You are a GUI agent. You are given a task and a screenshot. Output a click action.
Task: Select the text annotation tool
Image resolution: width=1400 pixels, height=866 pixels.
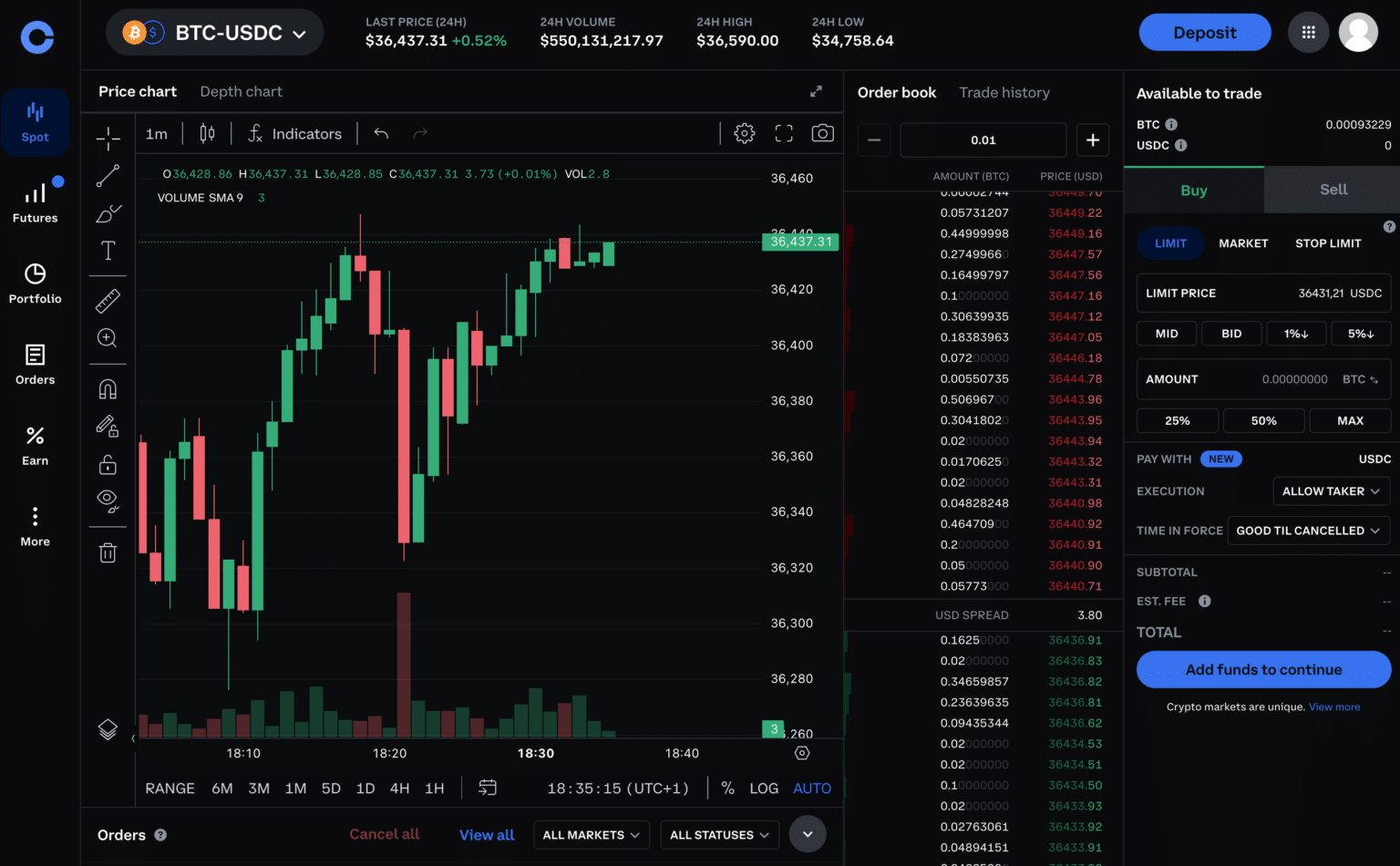click(108, 251)
